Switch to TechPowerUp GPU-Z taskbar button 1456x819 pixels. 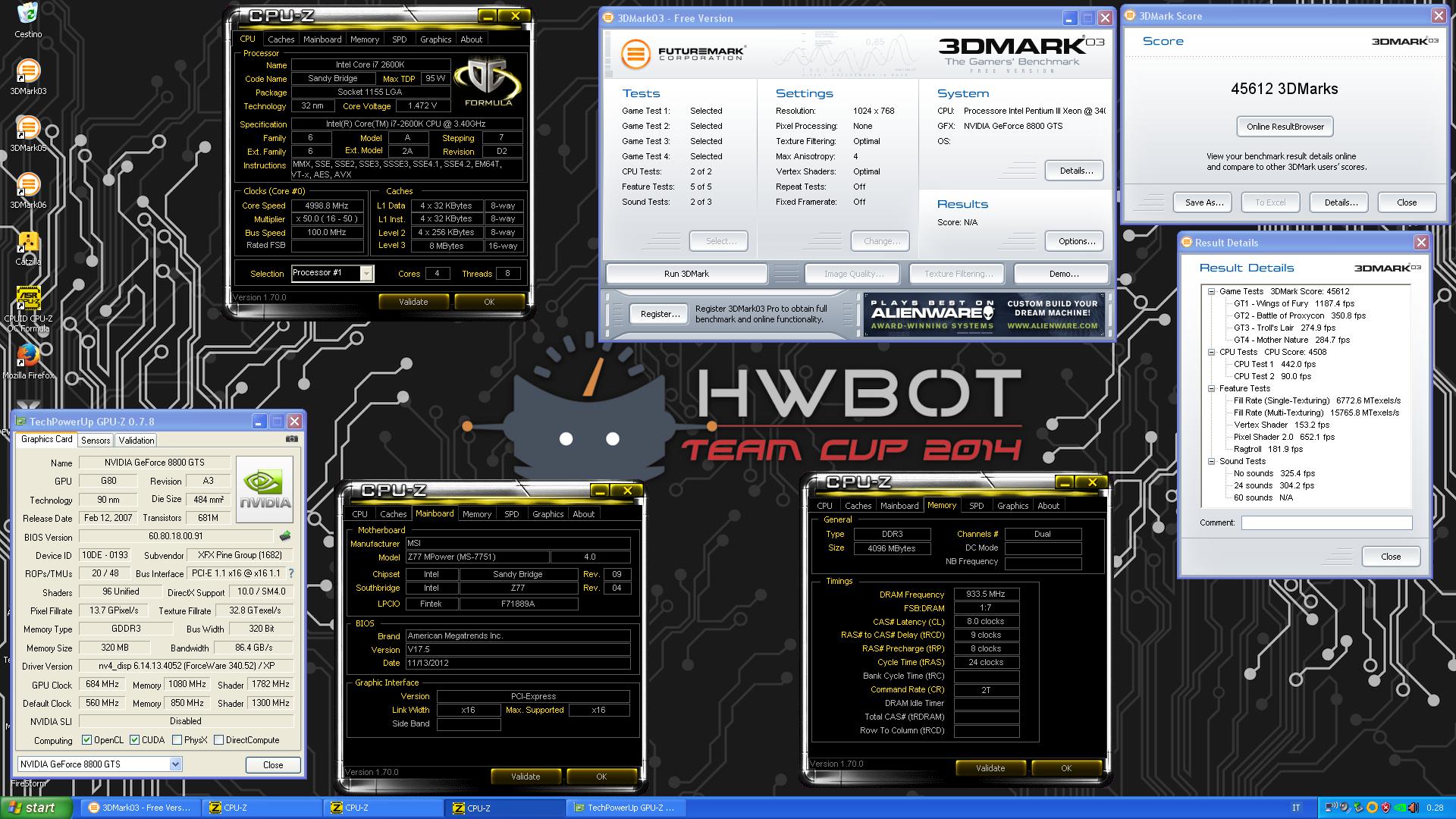[625, 808]
